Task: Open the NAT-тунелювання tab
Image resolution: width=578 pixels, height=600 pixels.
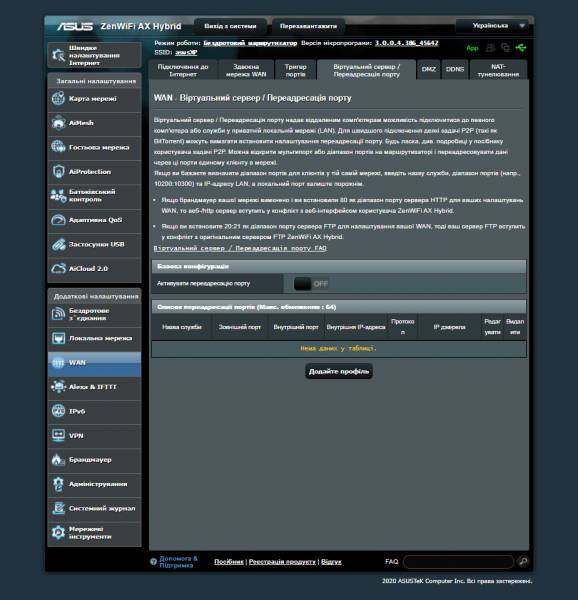Action: 498,70
